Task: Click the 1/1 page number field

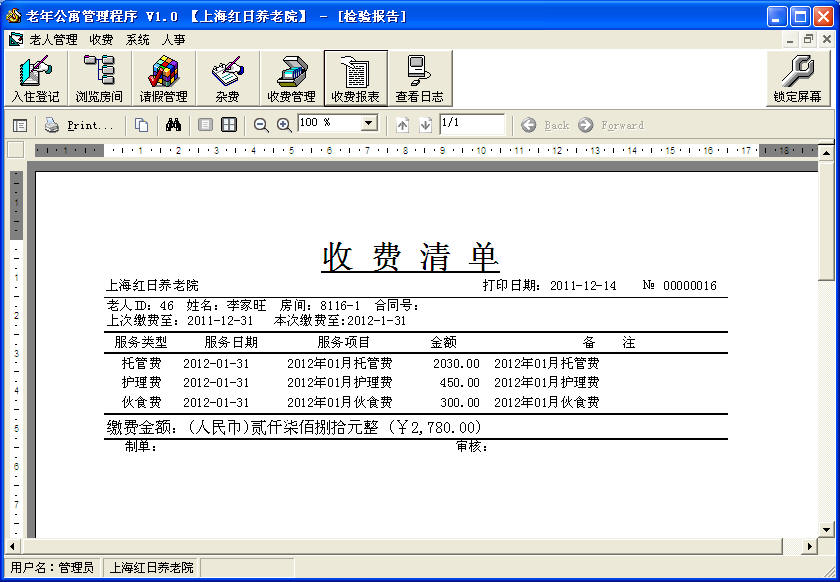Action: [471, 124]
